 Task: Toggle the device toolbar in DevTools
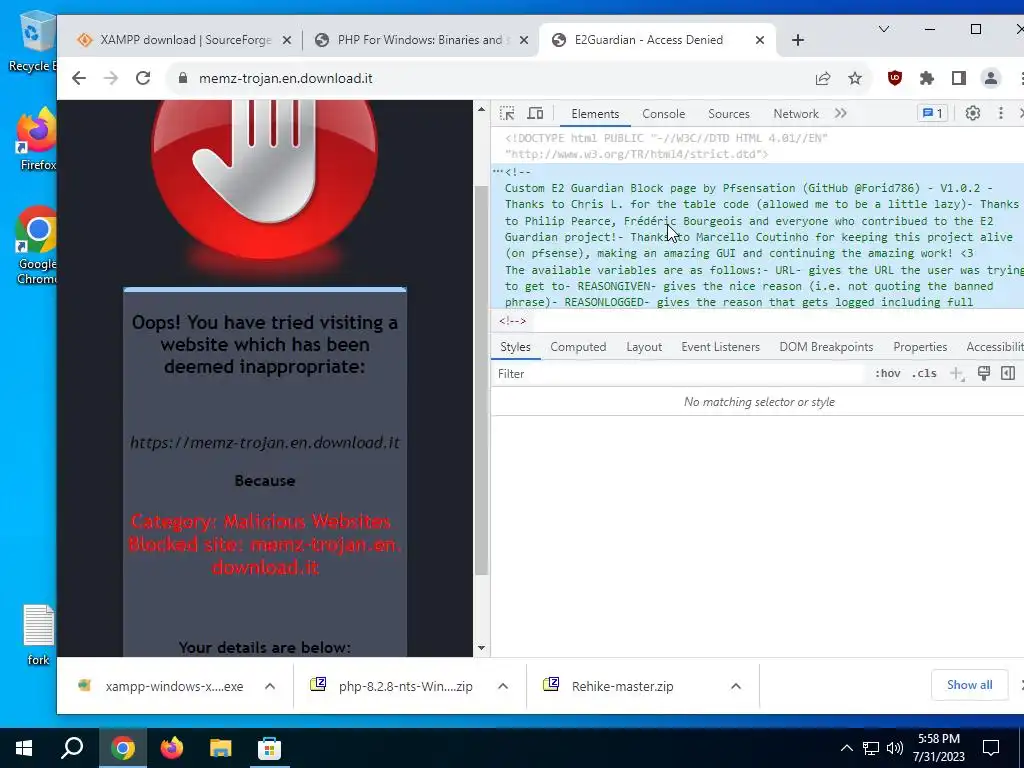536,114
